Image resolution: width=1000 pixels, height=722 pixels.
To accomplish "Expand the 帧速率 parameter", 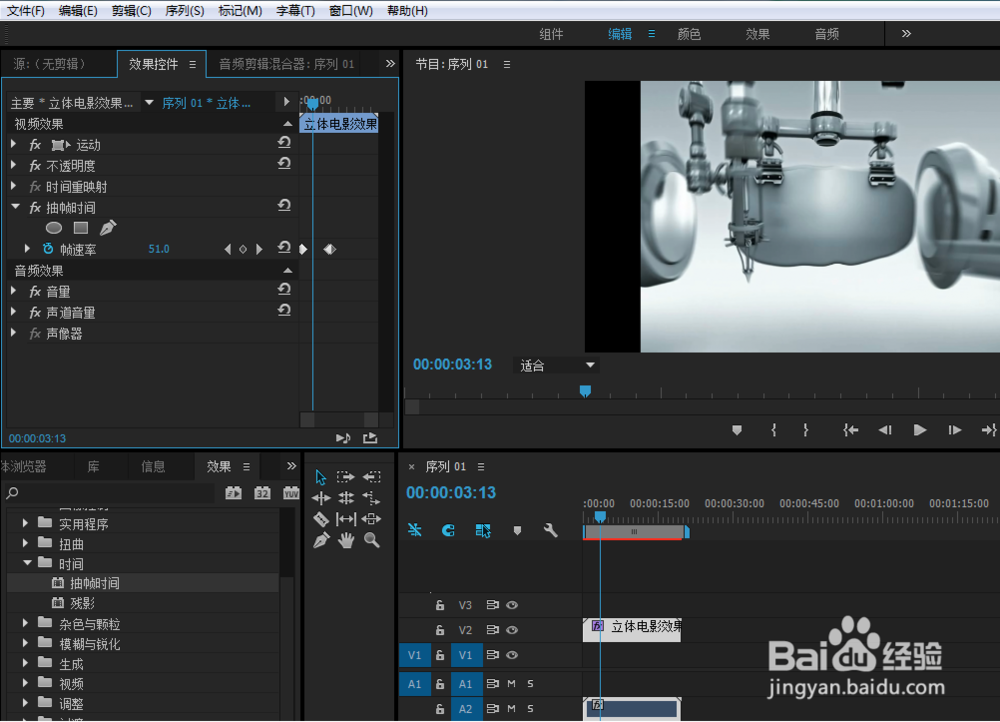I will pos(27,249).
